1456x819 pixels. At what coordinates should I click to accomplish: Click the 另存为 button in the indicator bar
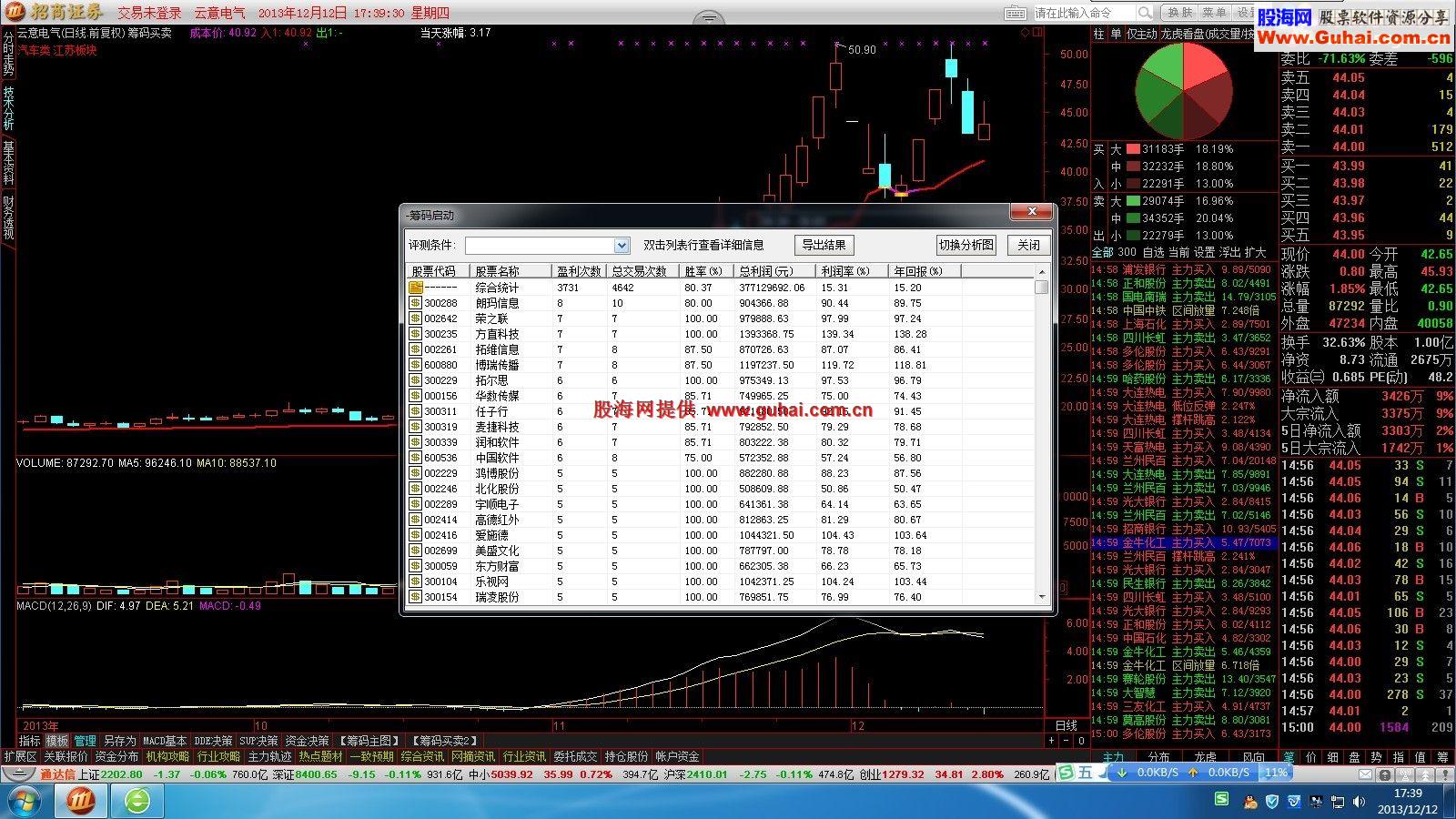tap(119, 741)
